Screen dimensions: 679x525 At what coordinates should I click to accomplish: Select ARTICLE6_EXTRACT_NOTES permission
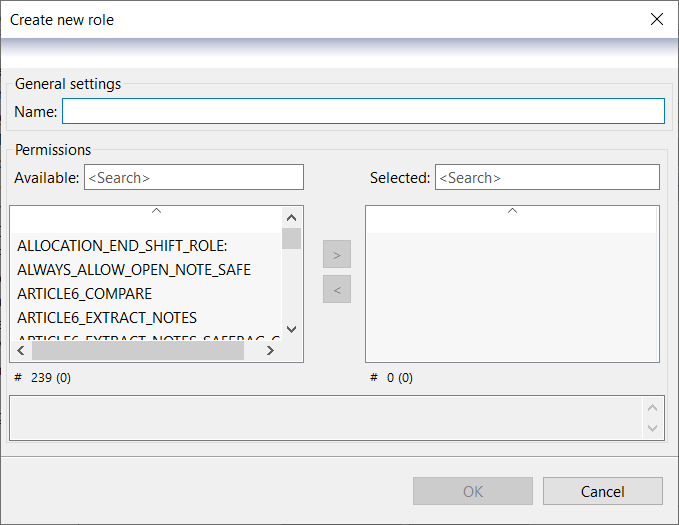coord(107,317)
